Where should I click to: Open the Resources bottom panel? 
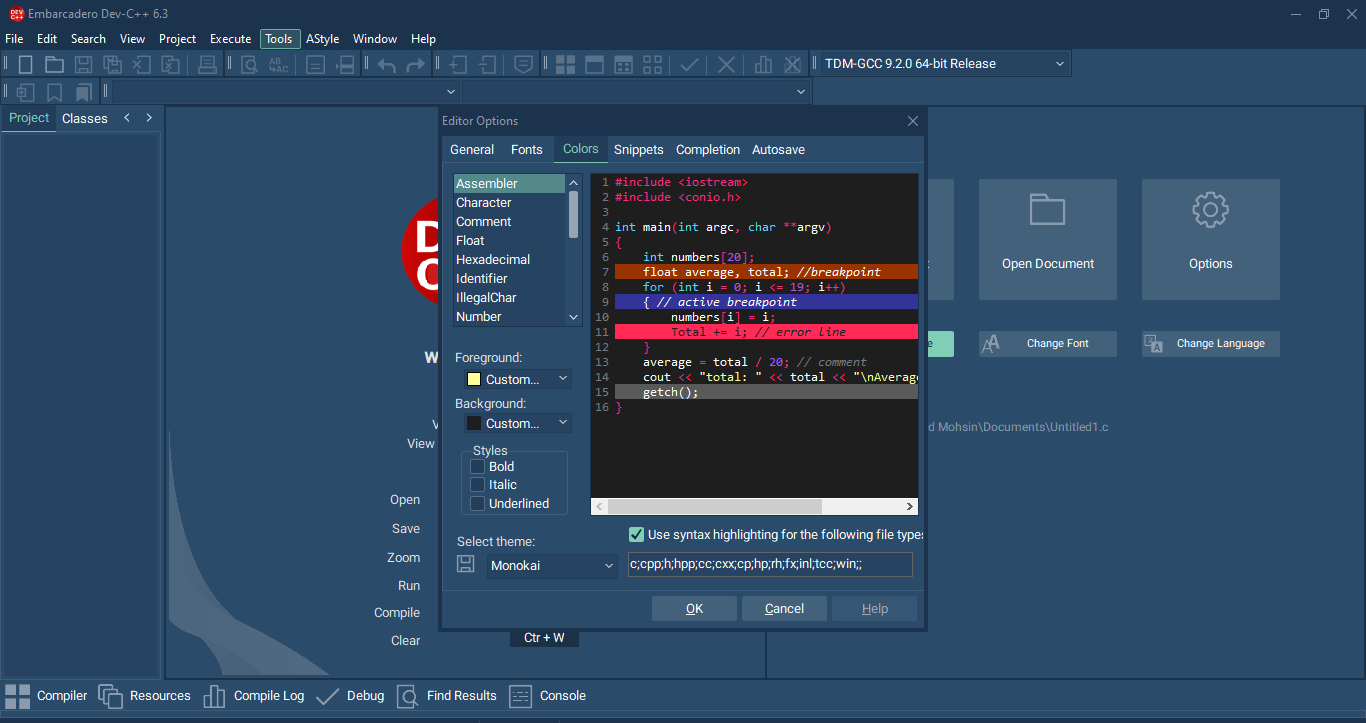(x=144, y=696)
